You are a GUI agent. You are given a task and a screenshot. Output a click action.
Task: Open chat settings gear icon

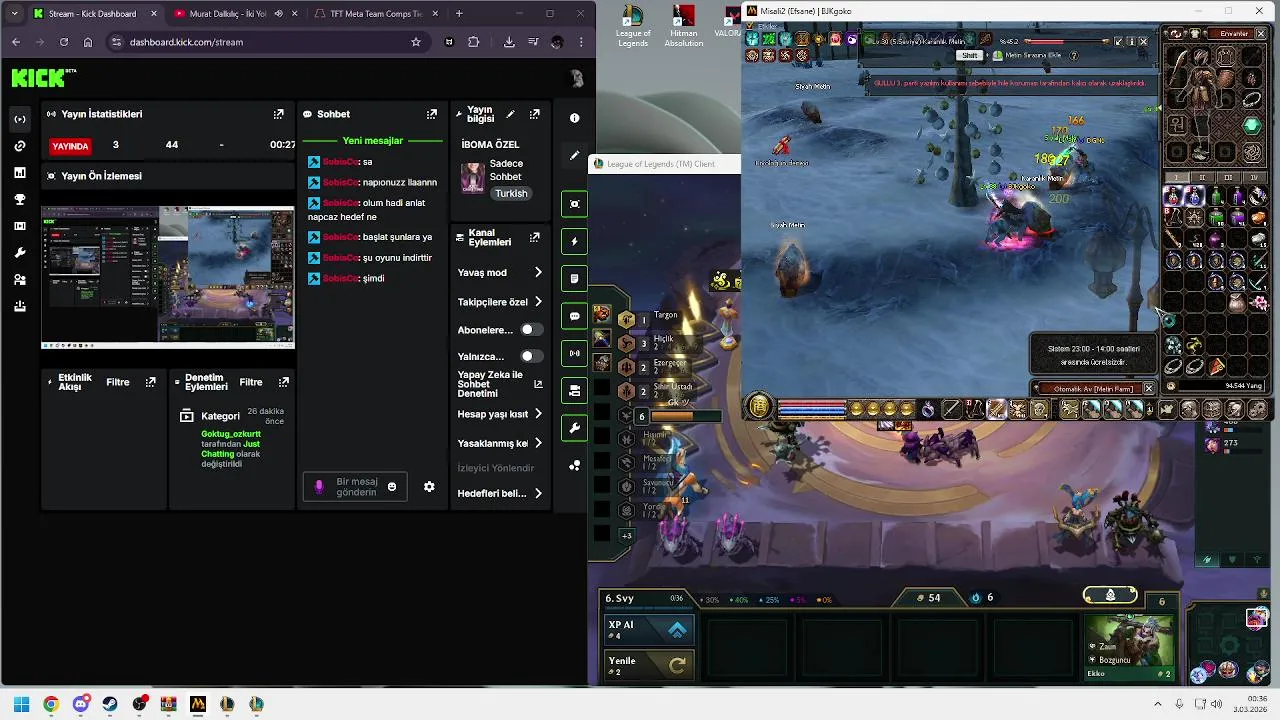pyautogui.click(x=429, y=487)
